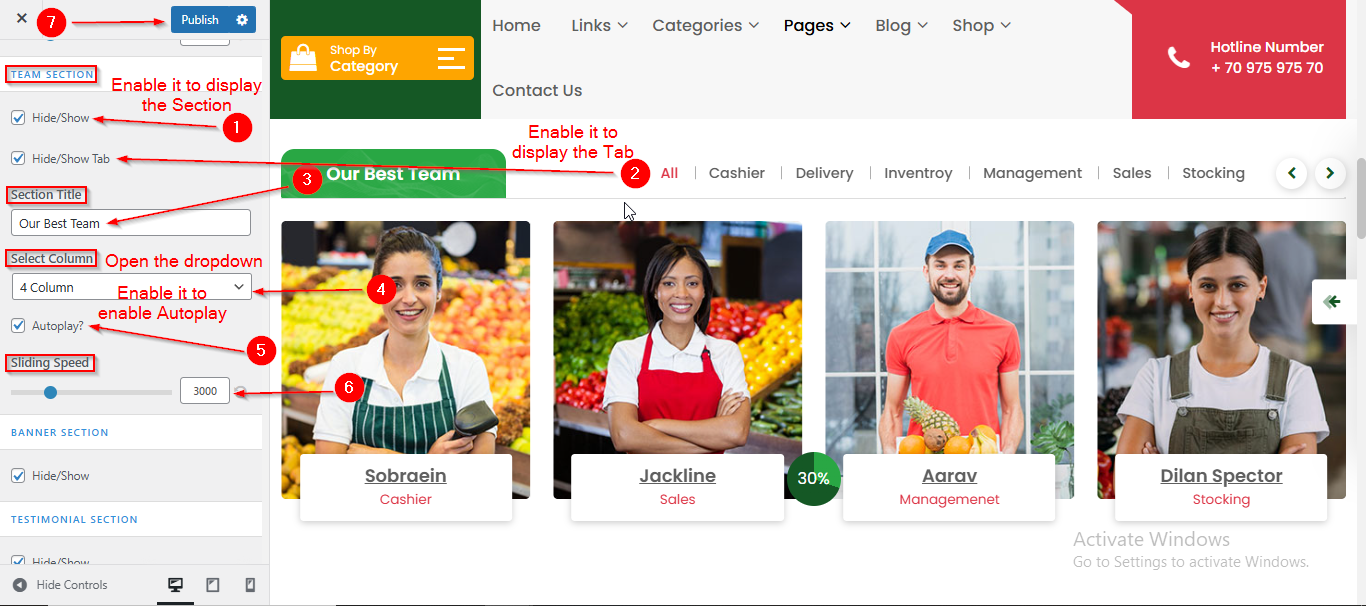Open the 4 Column select dropdown
Image resolution: width=1366 pixels, height=606 pixels.
pos(131,287)
